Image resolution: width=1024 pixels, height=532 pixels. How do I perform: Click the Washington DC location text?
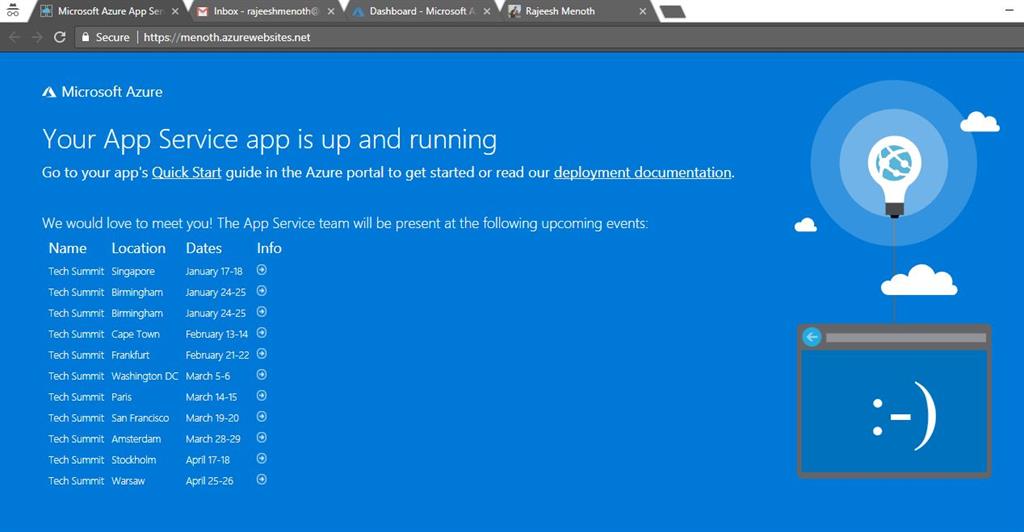point(144,376)
